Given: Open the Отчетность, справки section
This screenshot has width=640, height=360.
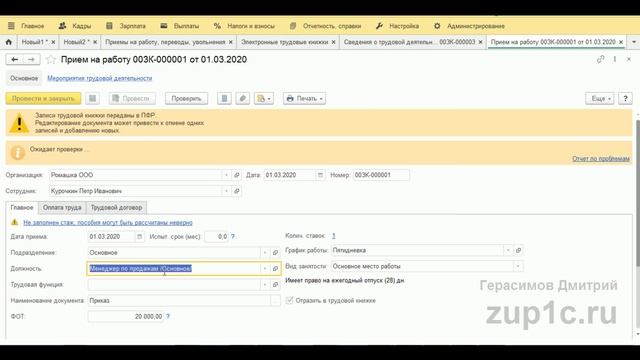Looking at the screenshot, I should pos(326,26).
